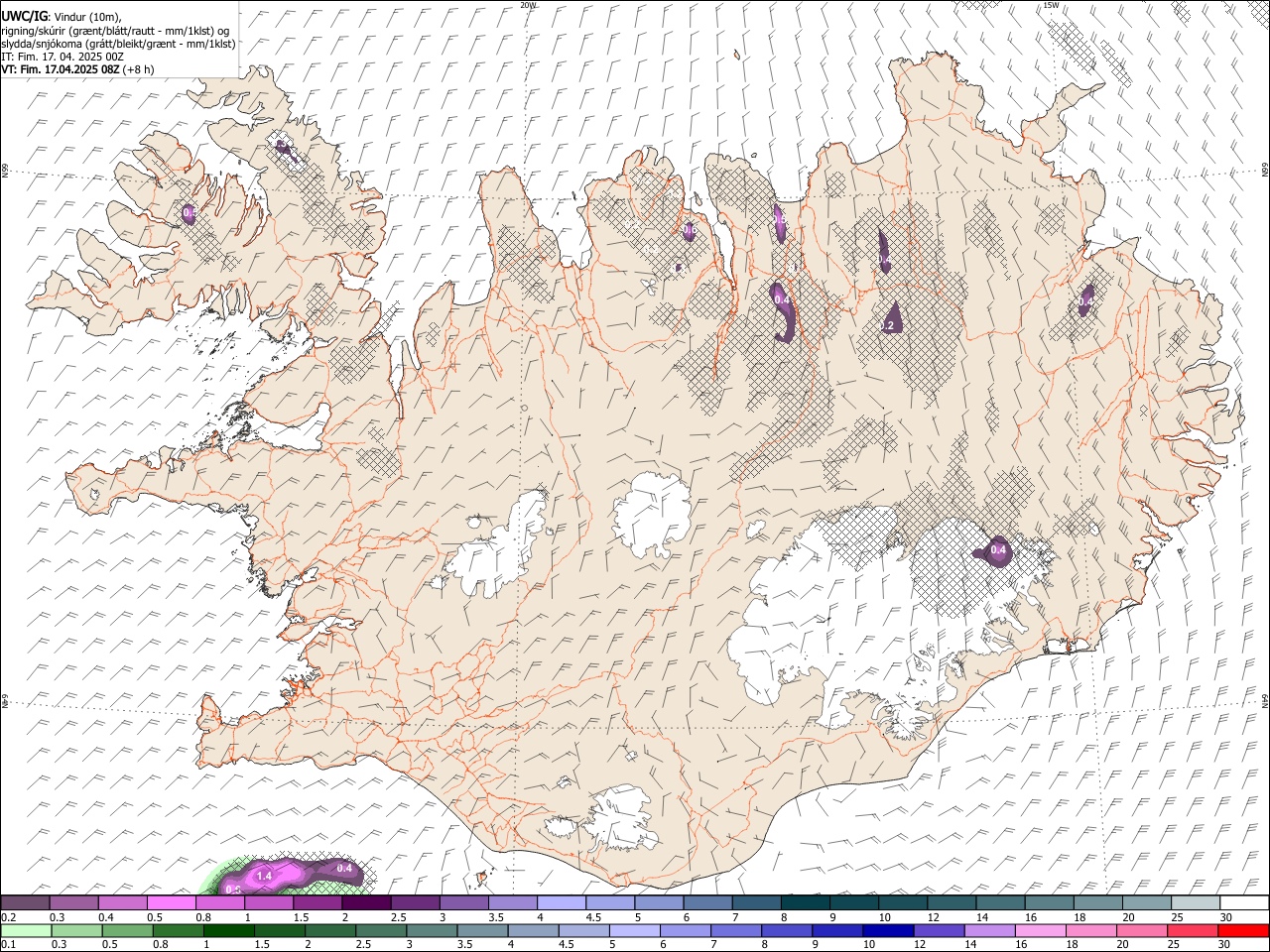Click the 0.4 value beside the 1.4 offshore band
1270x952 pixels.
tap(345, 869)
